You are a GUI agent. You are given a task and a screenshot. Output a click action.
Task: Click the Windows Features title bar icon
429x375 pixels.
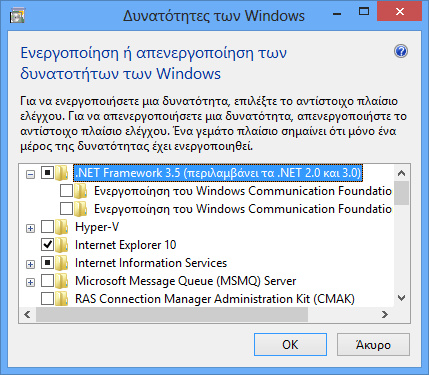(x=17, y=15)
